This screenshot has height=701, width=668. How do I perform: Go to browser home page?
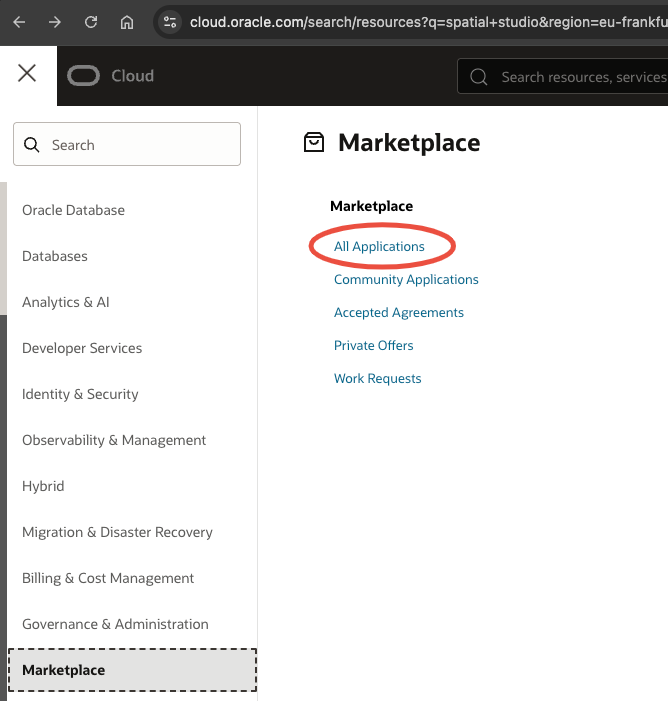[x=126, y=21]
